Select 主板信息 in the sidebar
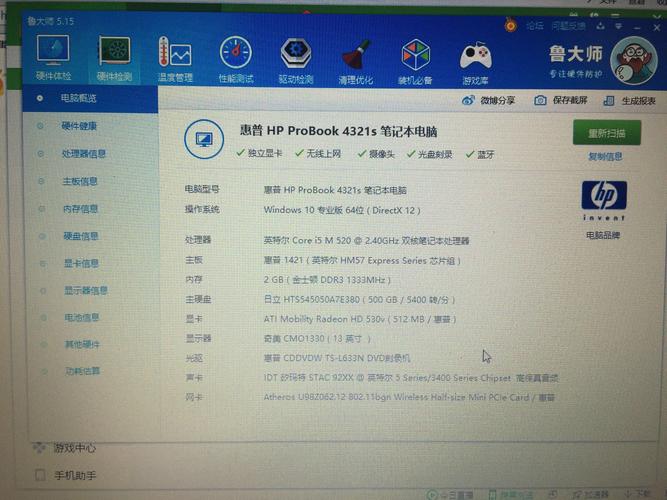 point(80,181)
